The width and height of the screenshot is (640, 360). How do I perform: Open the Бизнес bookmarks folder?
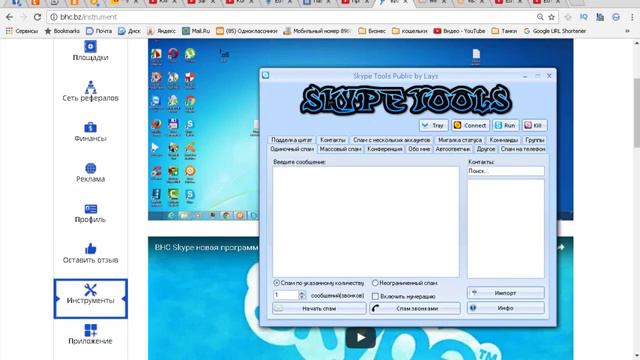372,31
